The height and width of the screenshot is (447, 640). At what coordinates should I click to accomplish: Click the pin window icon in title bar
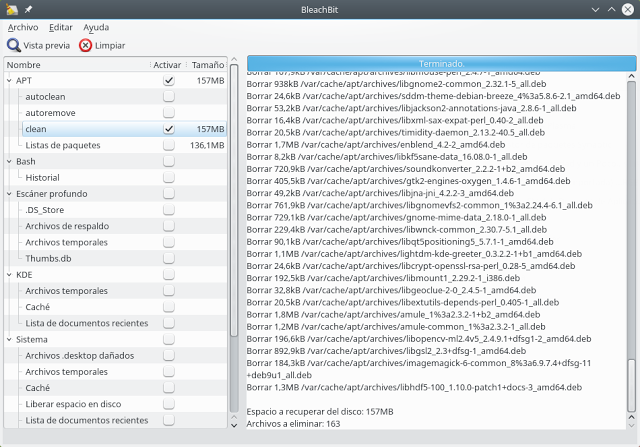point(28,9)
